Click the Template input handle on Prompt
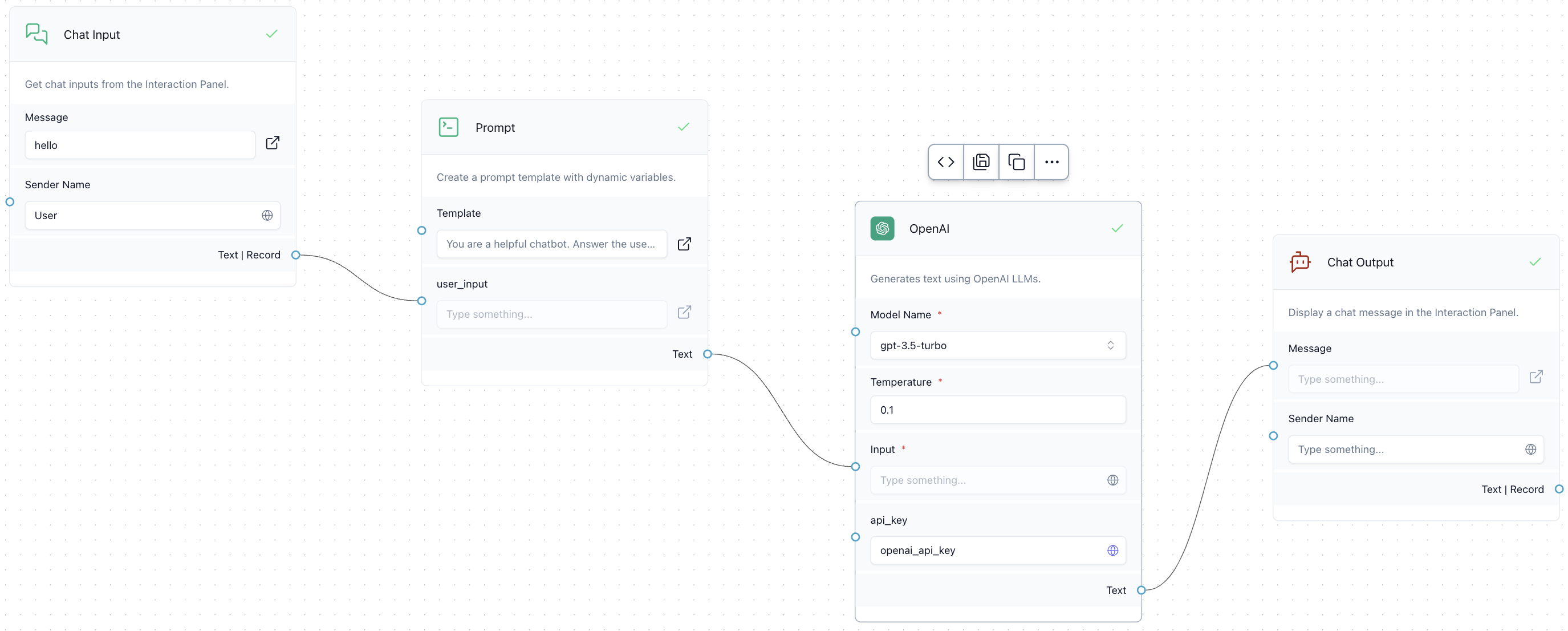This screenshot has height=631, width=1568. [422, 231]
